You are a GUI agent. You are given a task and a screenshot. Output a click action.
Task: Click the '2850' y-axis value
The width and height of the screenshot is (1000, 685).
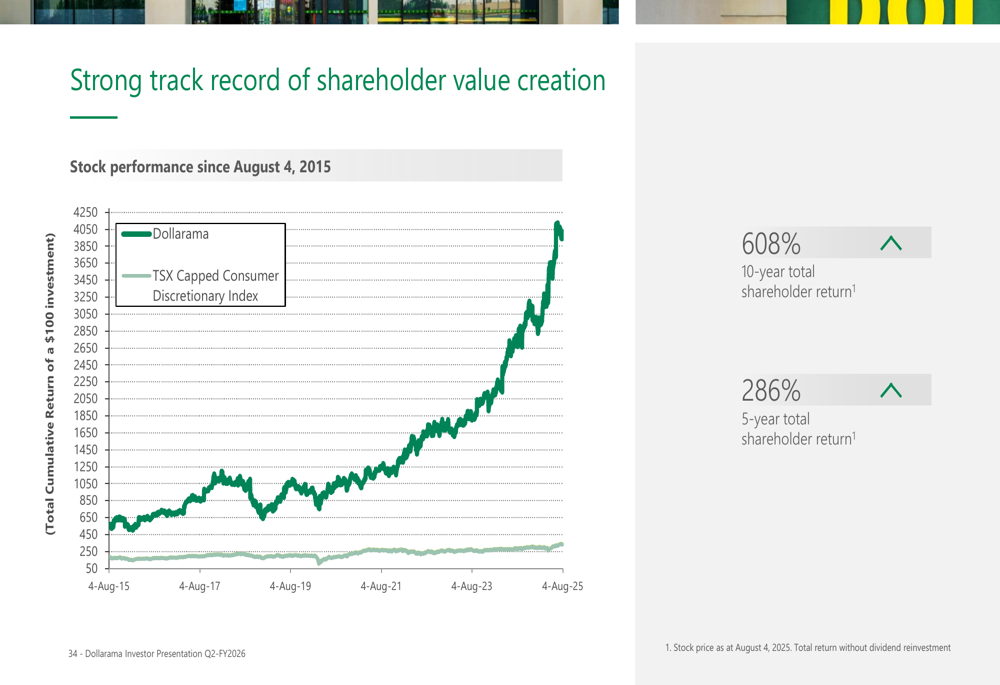pos(85,331)
